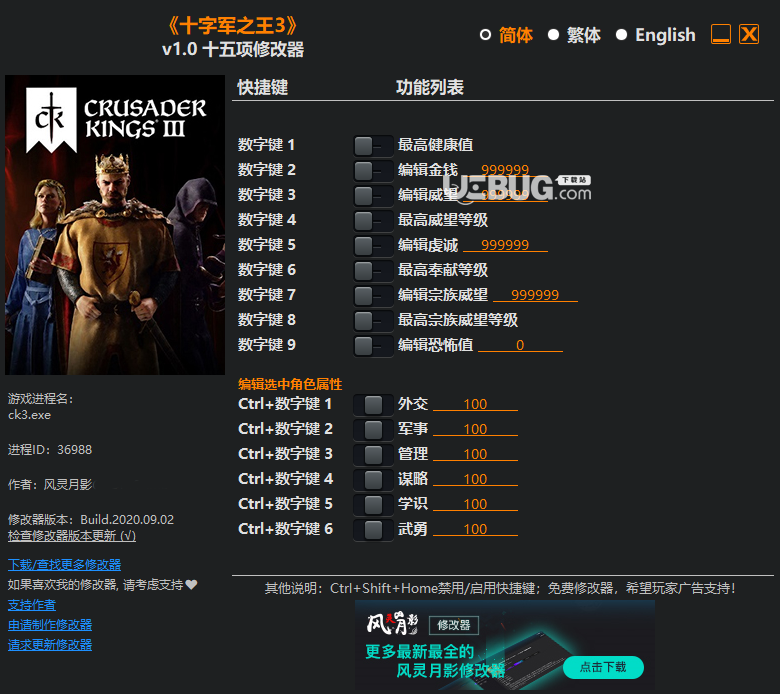
Task: Click the 快捷键 column header
Action: pyautogui.click(x=262, y=87)
